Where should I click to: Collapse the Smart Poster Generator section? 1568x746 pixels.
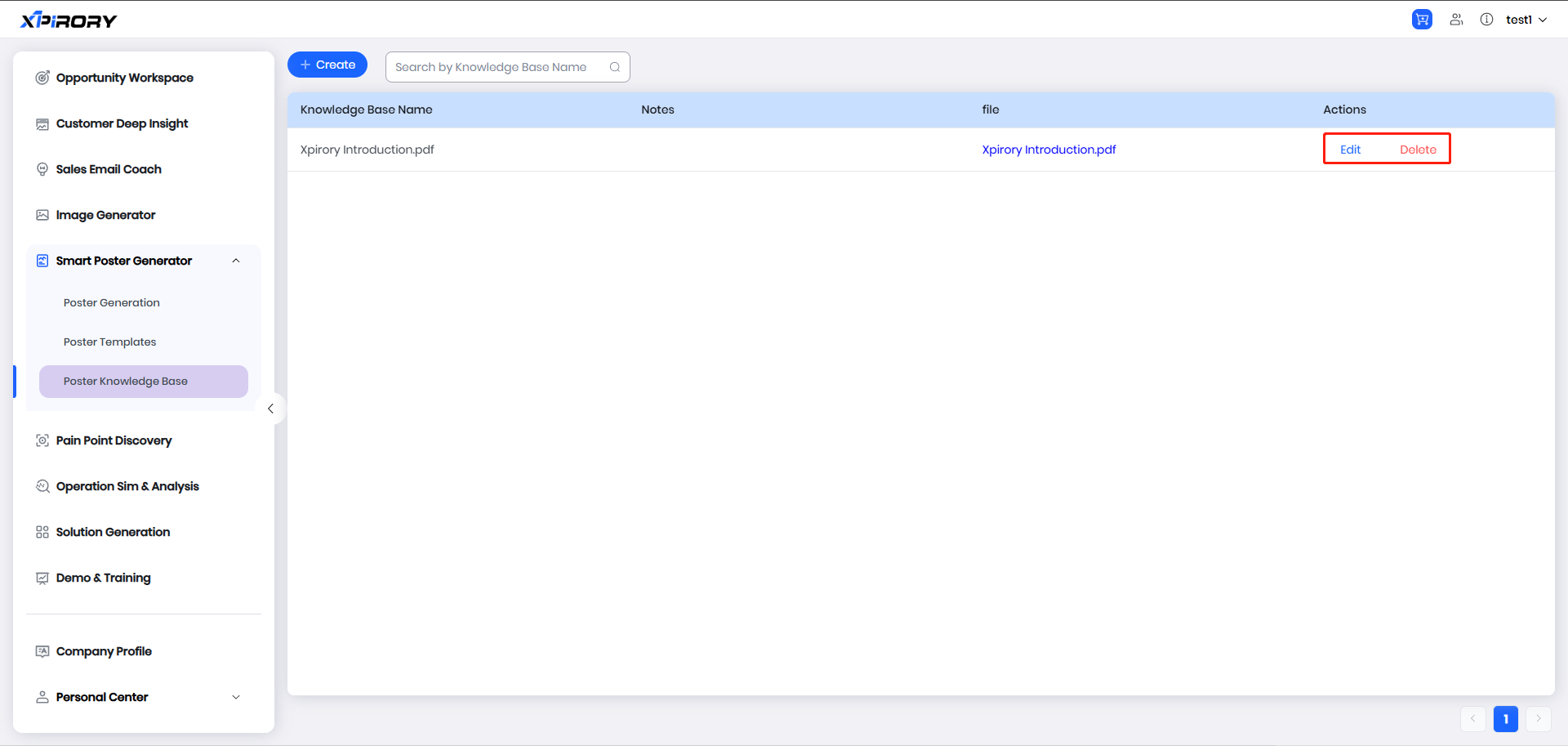236,261
